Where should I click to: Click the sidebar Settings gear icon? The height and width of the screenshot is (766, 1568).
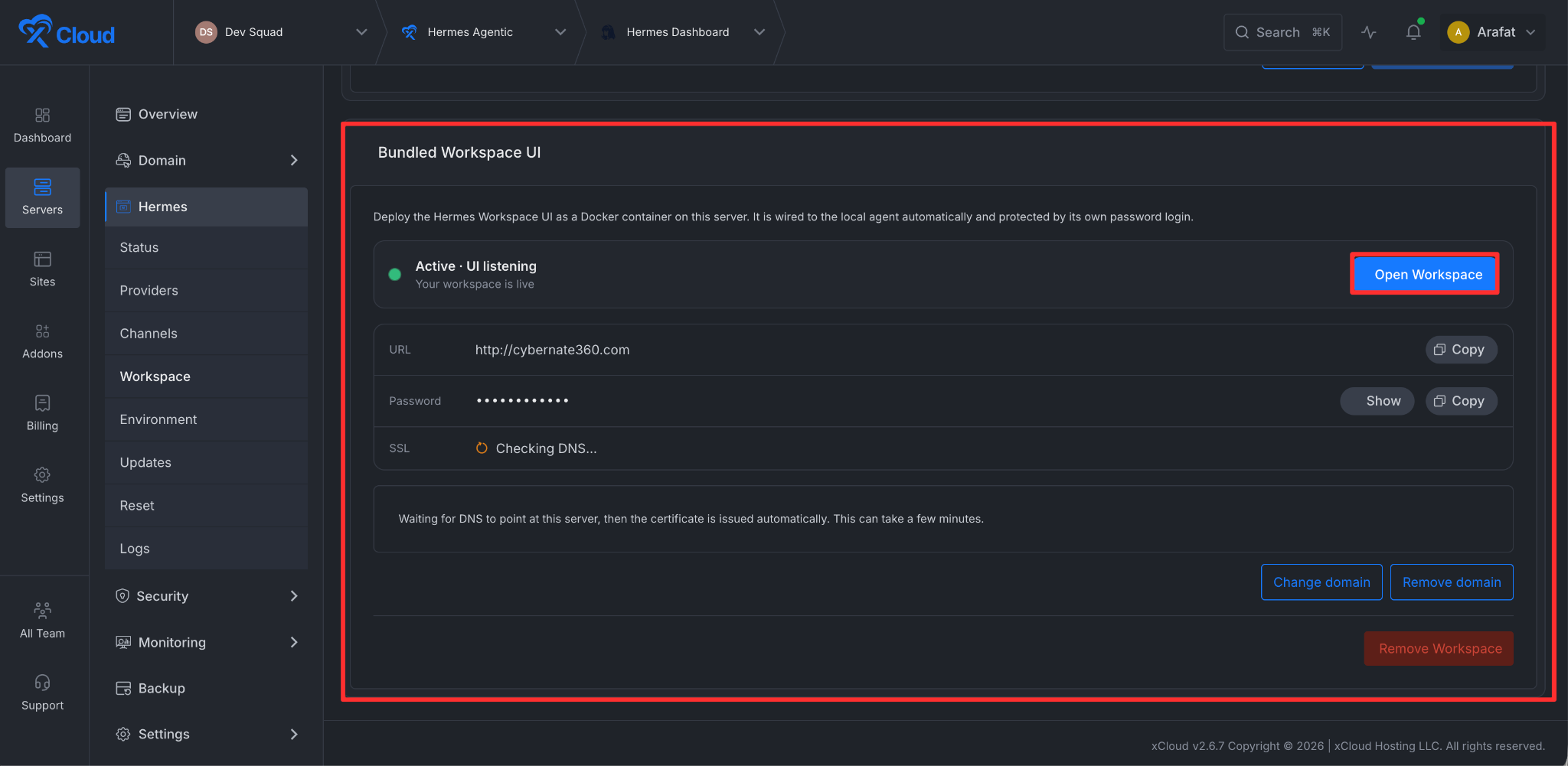coord(123,734)
